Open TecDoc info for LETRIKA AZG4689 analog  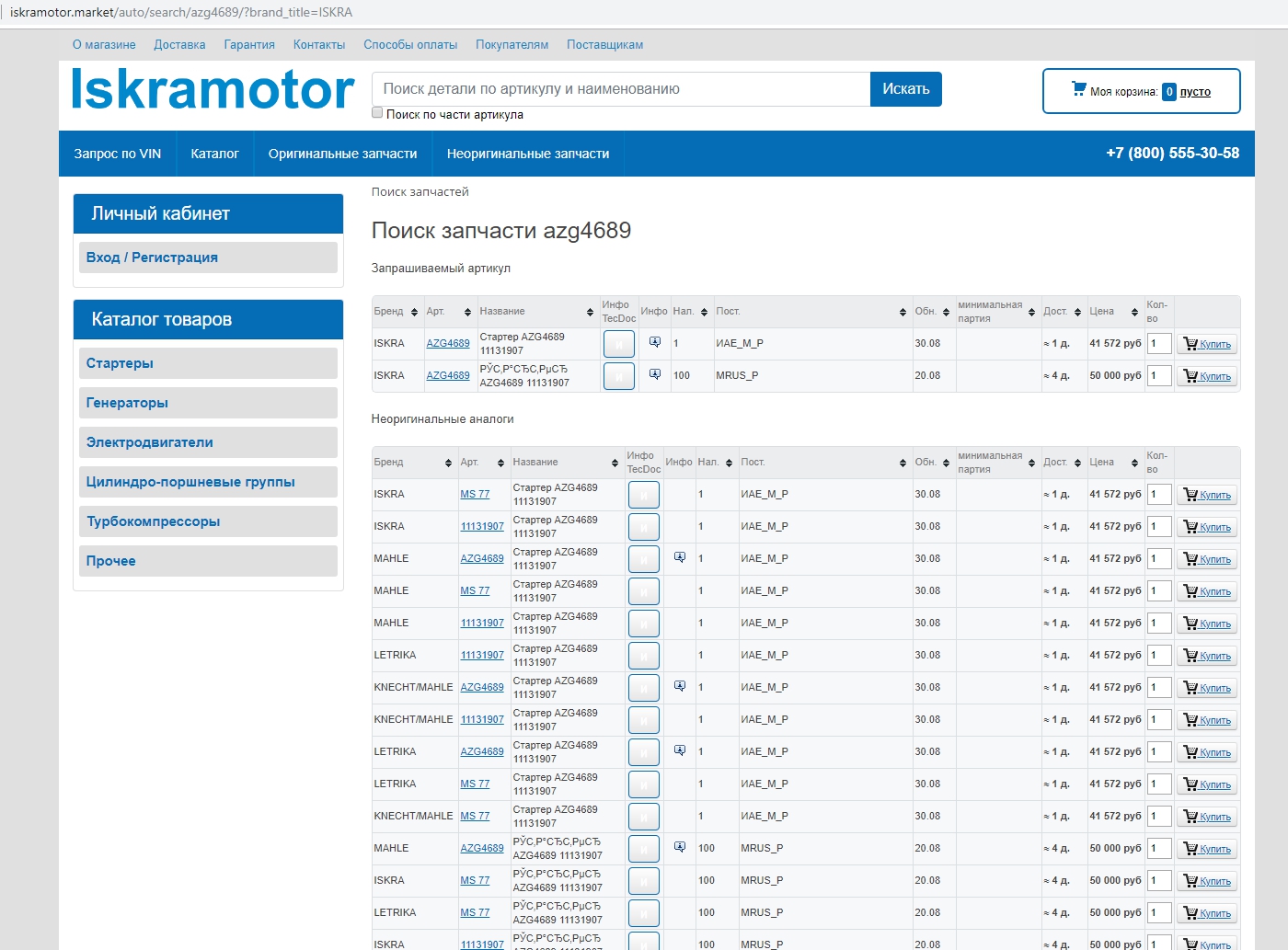(x=643, y=752)
